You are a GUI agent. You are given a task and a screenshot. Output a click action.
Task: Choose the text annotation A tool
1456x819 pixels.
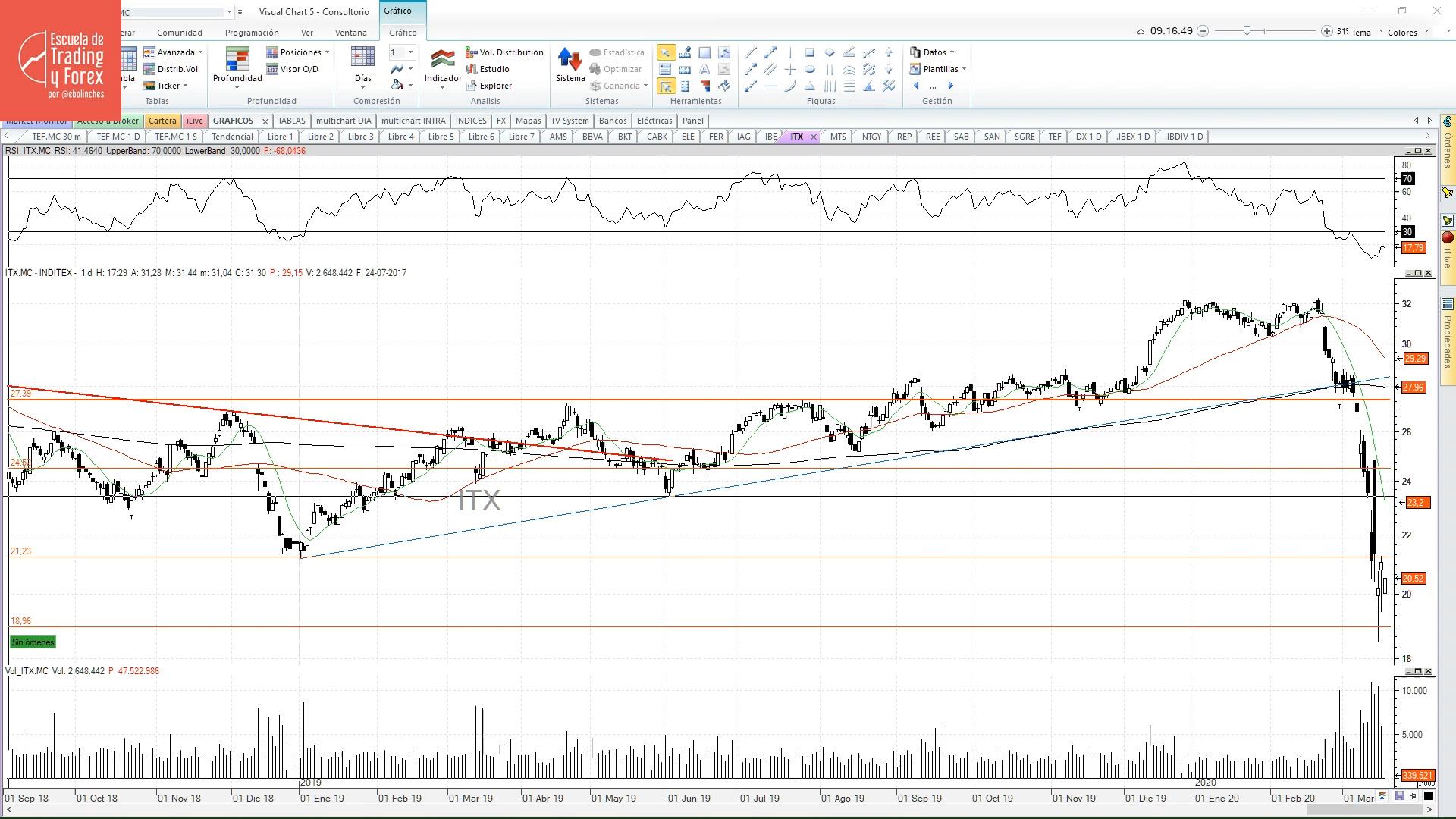coord(704,69)
